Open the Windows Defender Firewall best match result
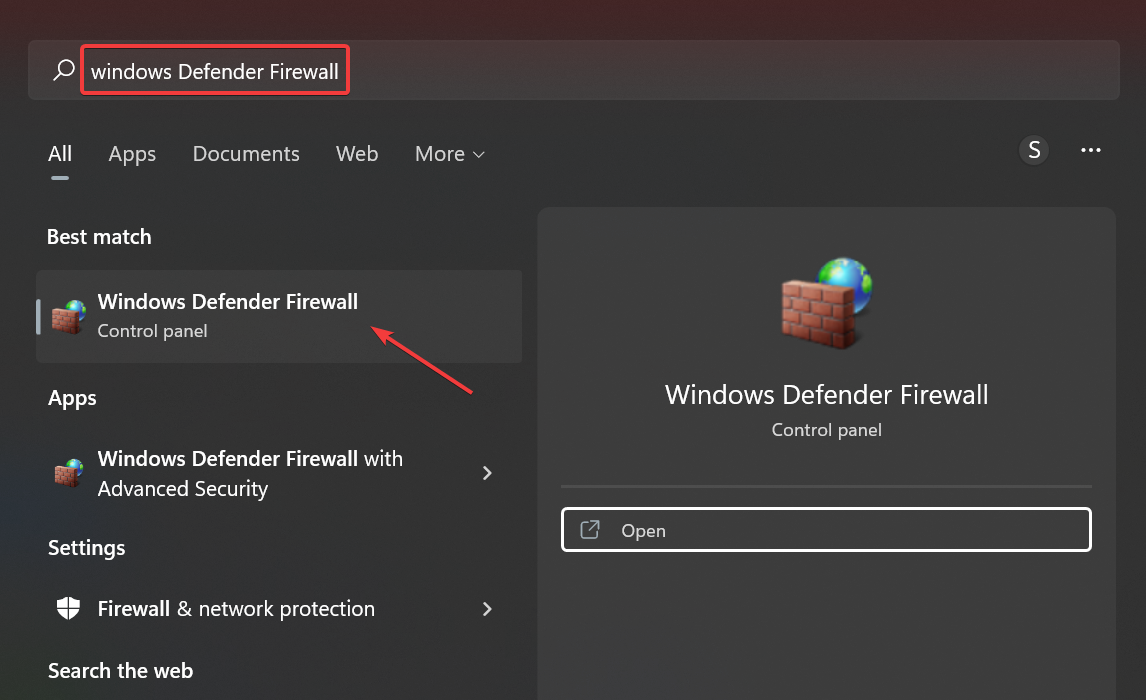The width and height of the screenshot is (1146, 700). pos(279,316)
